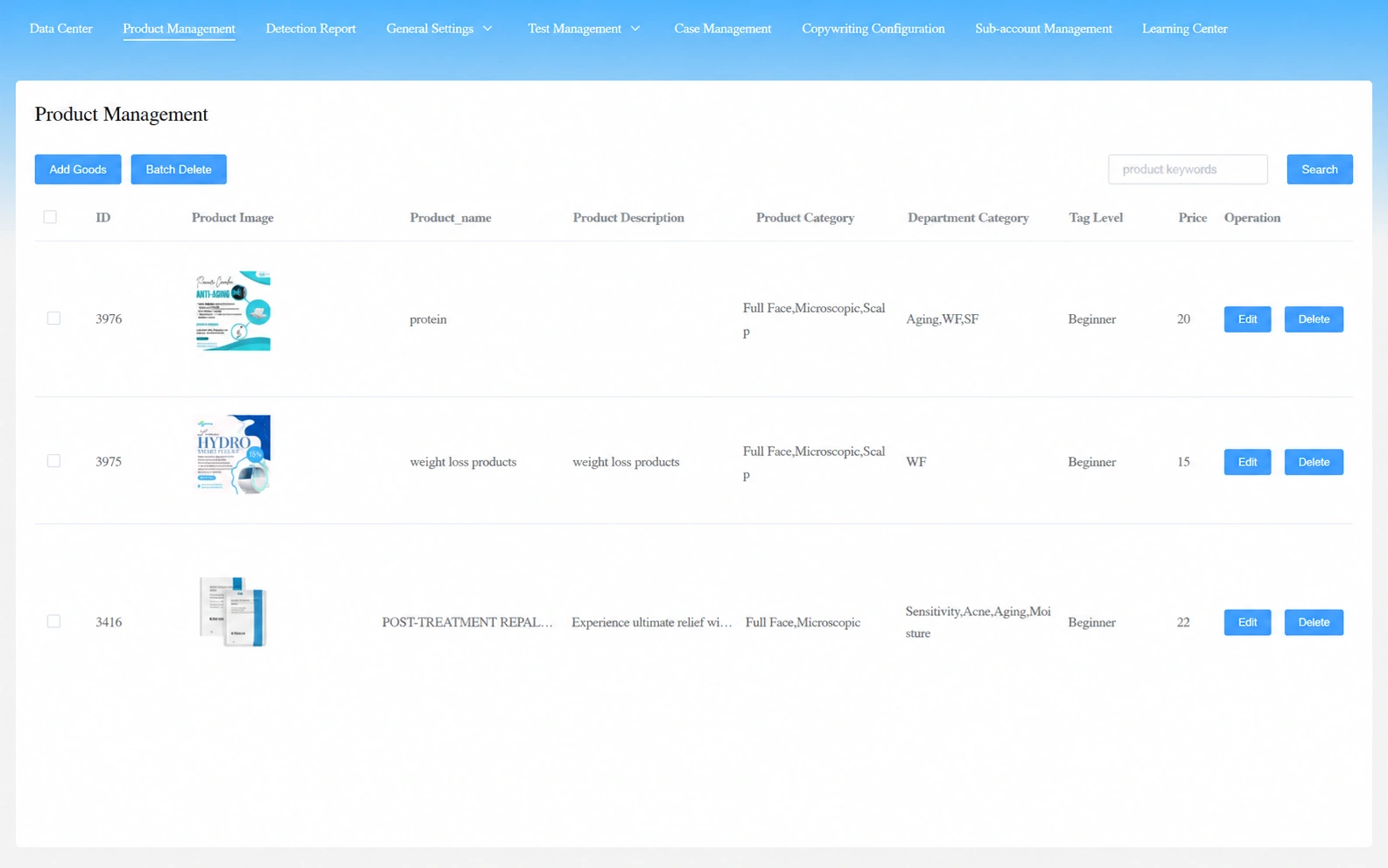The height and width of the screenshot is (868, 1388).
Task: Click the ID column header
Action: pyautogui.click(x=103, y=218)
